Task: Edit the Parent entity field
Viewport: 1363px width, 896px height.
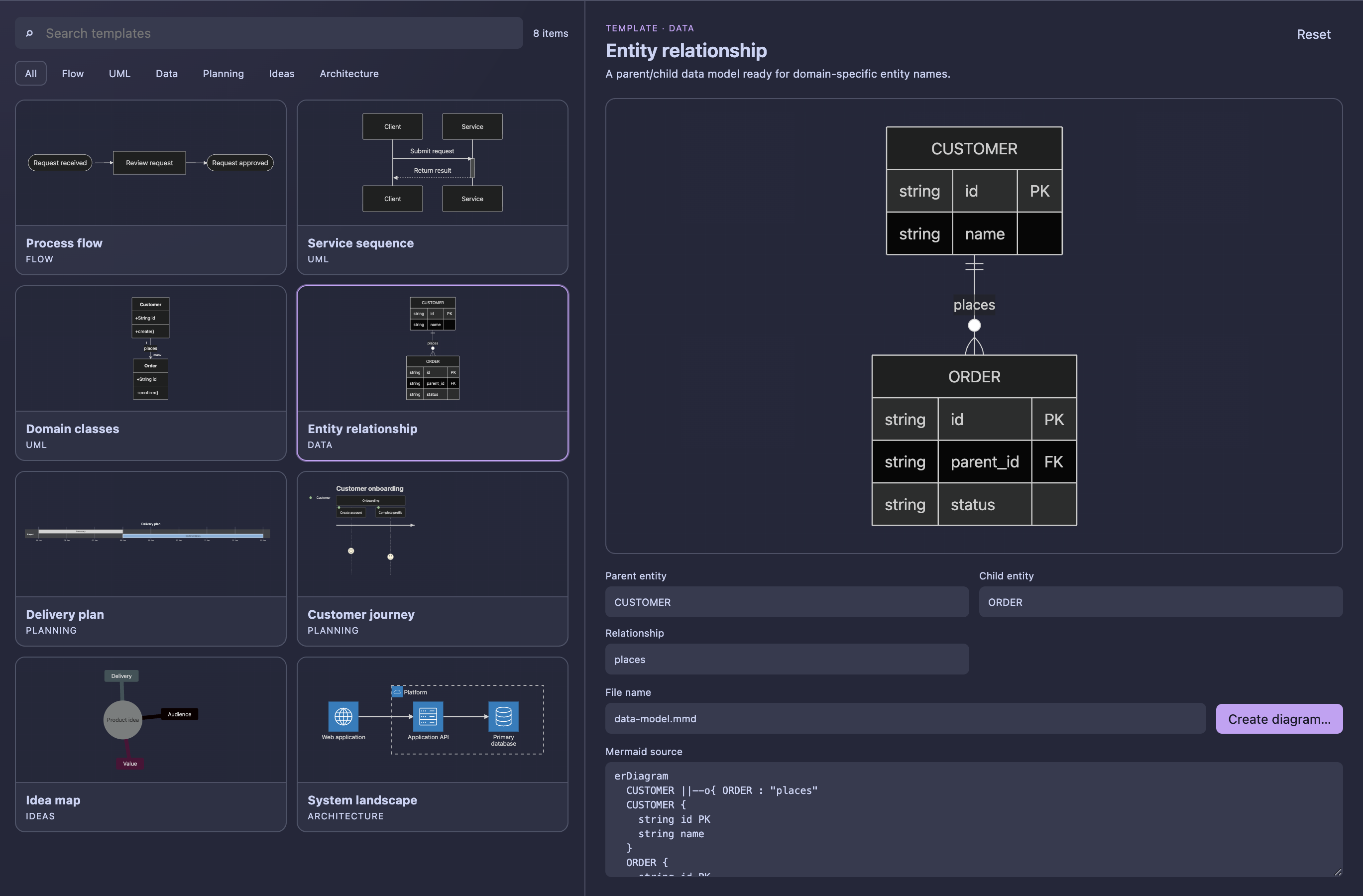Action: tap(787, 602)
